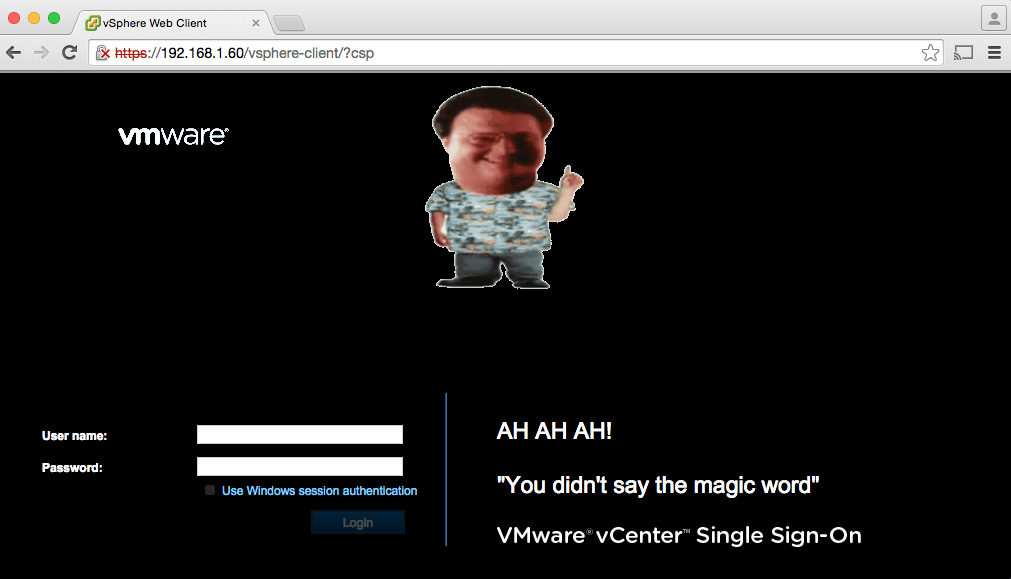Click the Use Windows session authentication label
Viewport: 1011px width, 579px height.
coord(319,491)
